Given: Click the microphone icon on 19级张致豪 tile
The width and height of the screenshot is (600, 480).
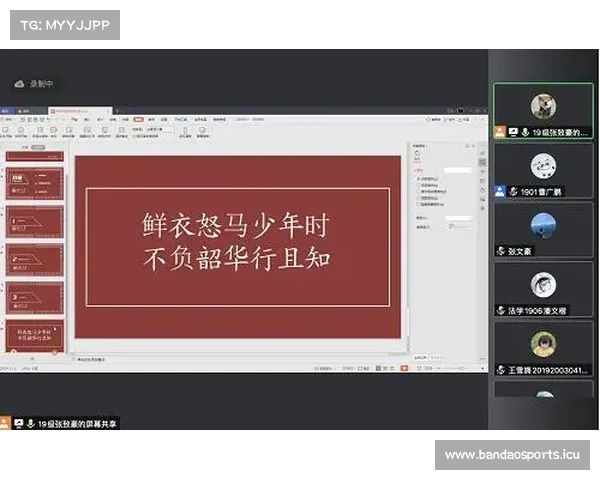Looking at the screenshot, I should [x=525, y=132].
